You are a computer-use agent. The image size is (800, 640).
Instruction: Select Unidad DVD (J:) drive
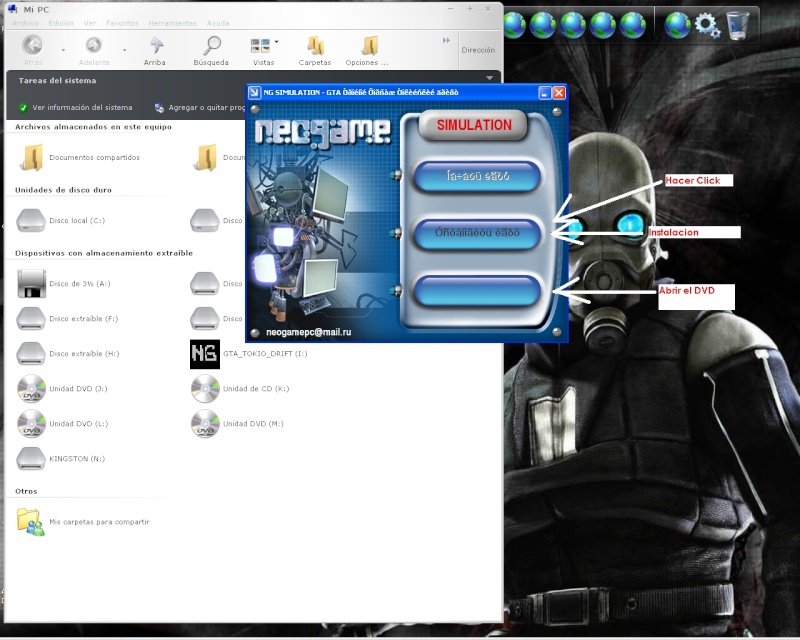pyautogui.click(x=62, y=389)
